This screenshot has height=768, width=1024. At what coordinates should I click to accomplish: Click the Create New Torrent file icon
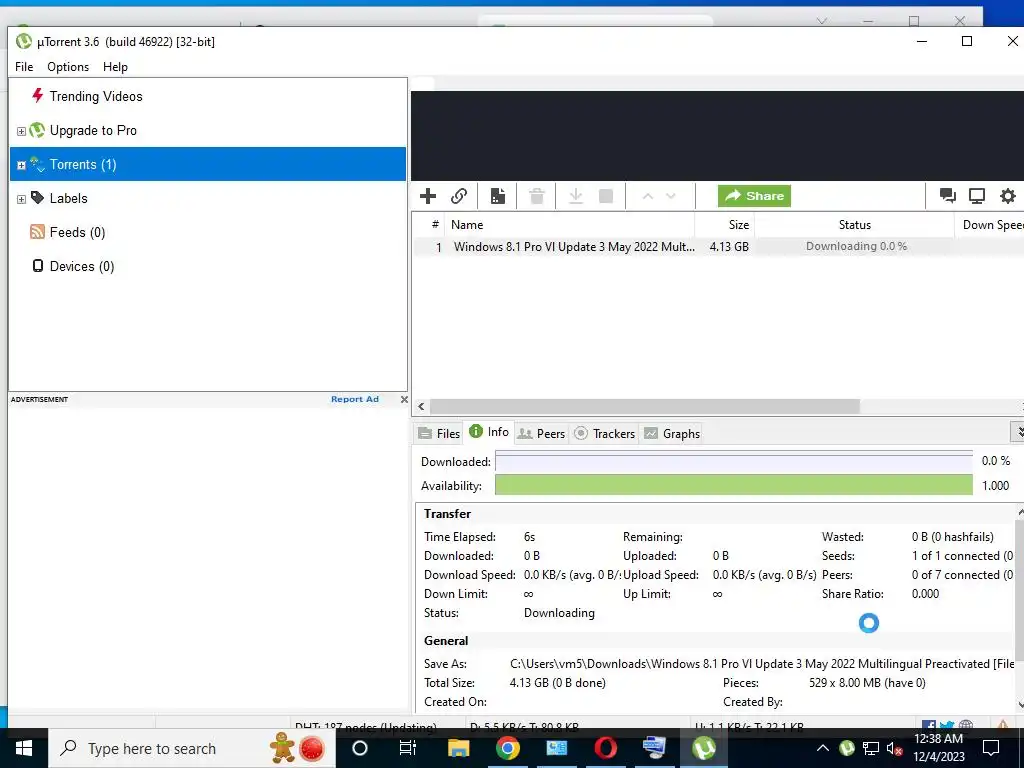pos(498,196)
